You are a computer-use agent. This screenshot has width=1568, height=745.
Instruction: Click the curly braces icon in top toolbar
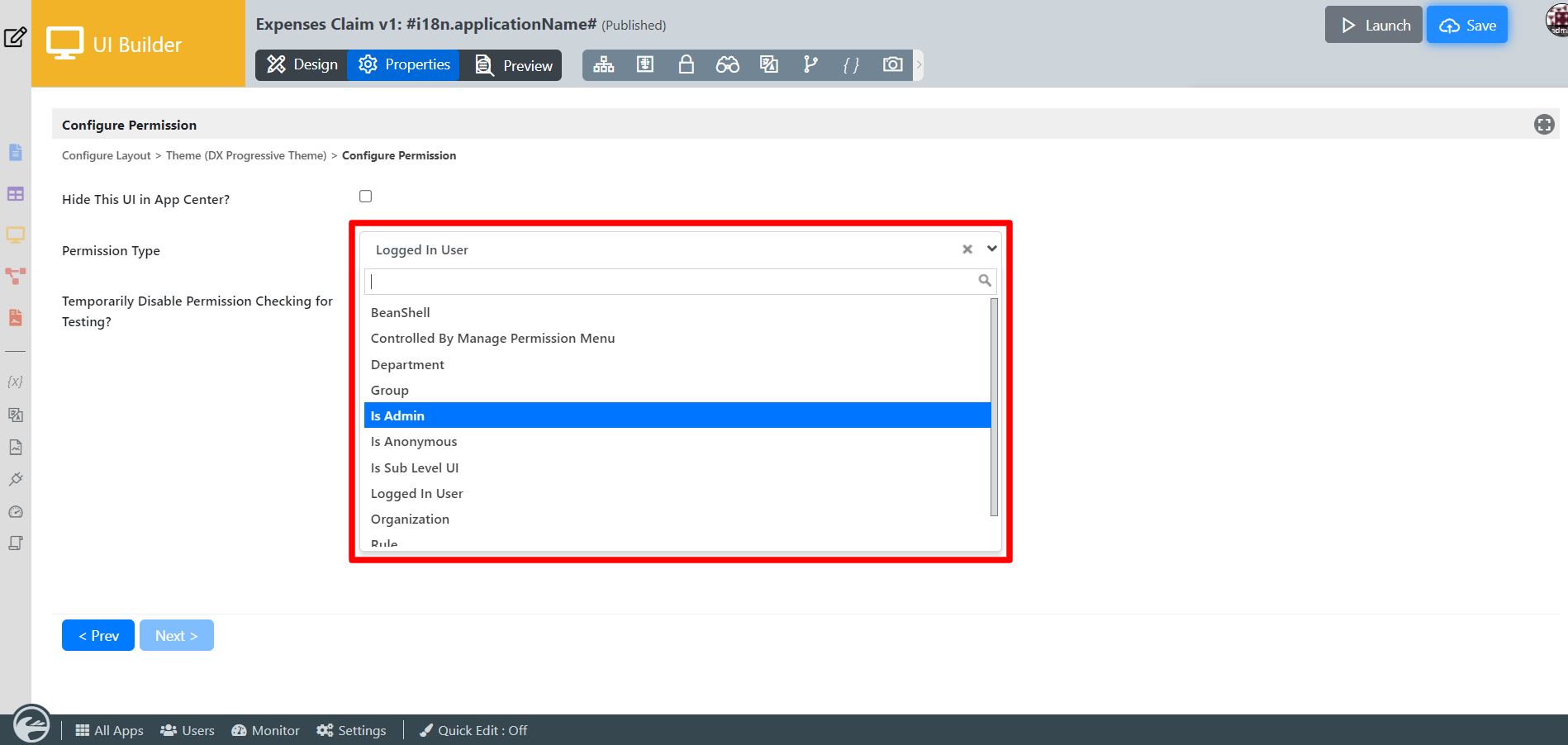point(851,64)
